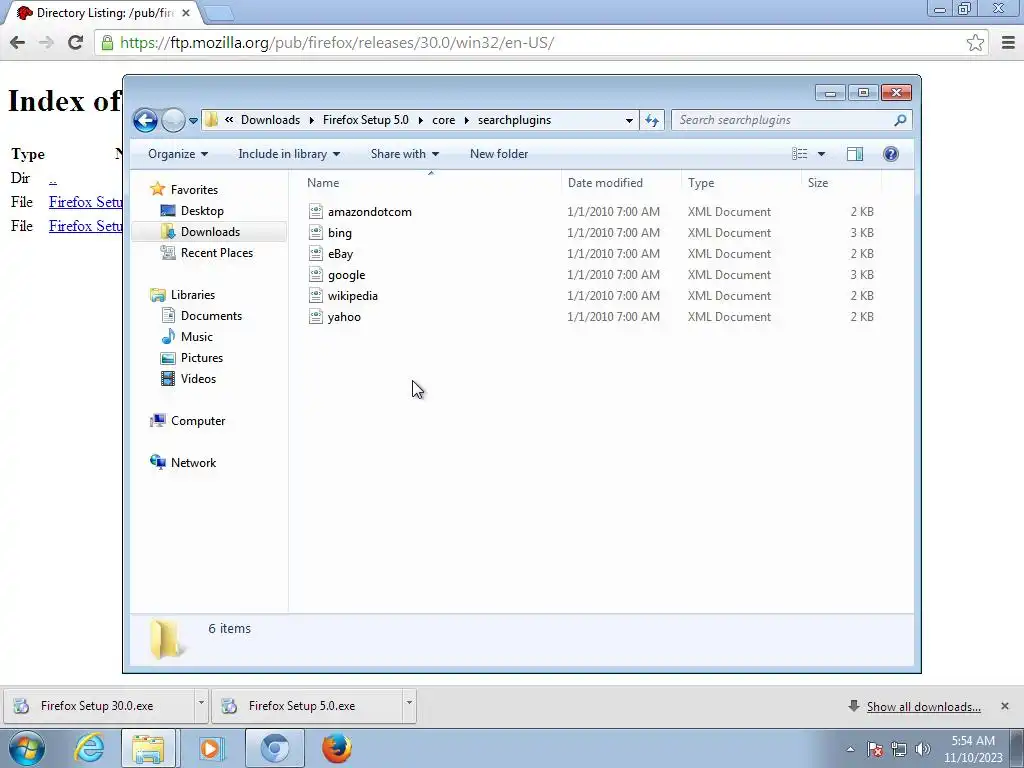Click parent directory '..' link in Chrome
Screen dimensions: 1024x768
coord(53,178)
